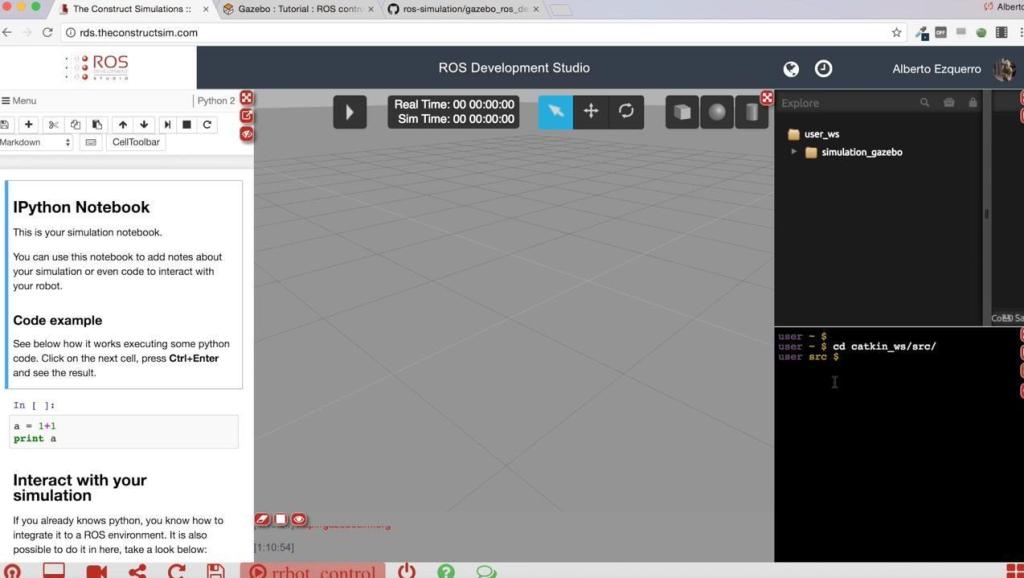Open the CellToolbar dropdown

click(136, 142)
